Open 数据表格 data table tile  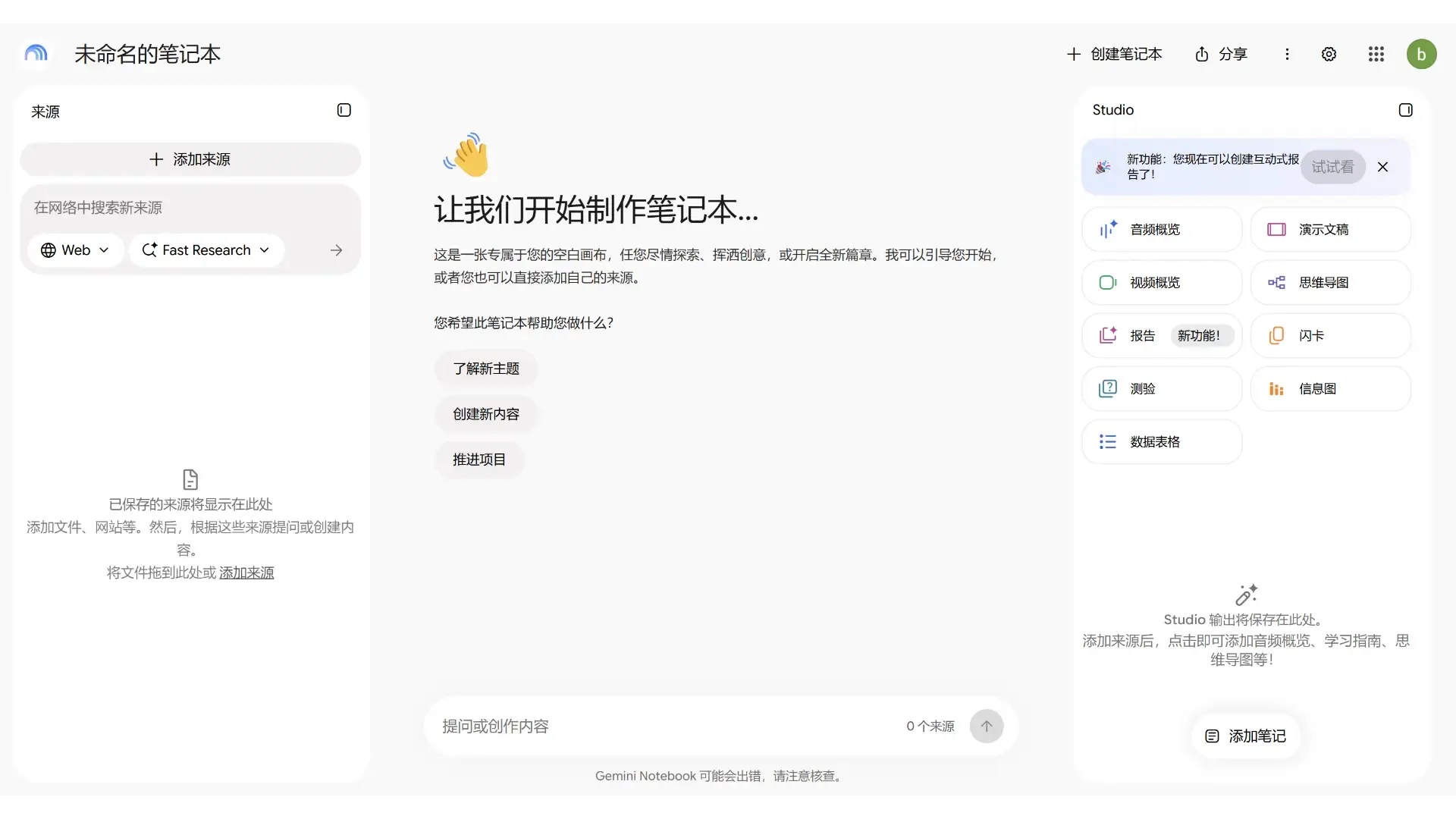[1162, 441]
